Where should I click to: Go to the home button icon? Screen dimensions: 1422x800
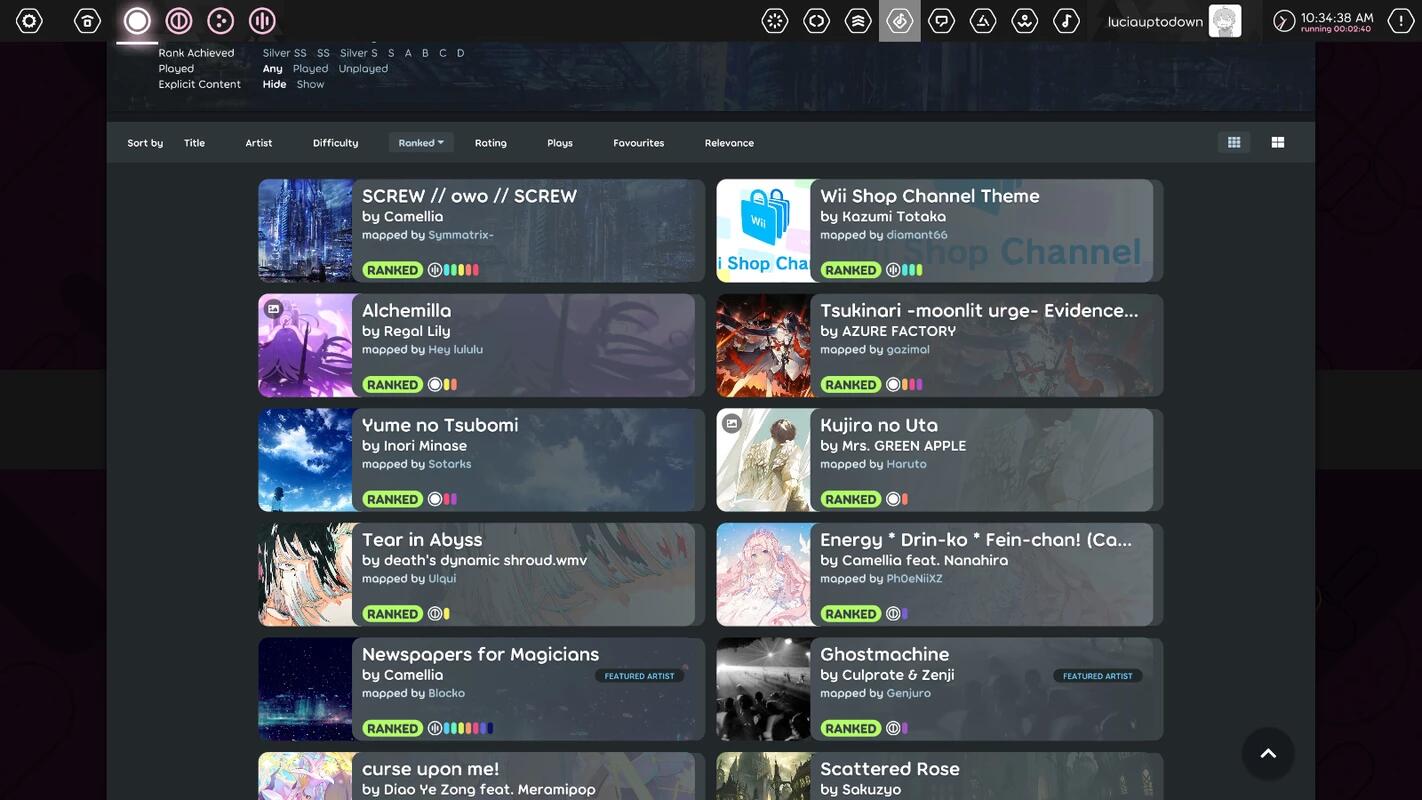(x=88, y=21)
